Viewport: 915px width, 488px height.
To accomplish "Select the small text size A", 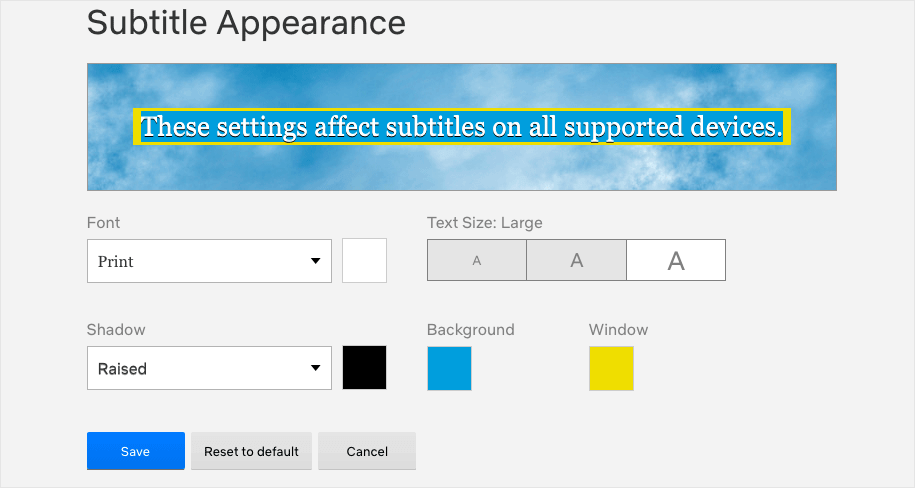I will [x=477, y=260].
